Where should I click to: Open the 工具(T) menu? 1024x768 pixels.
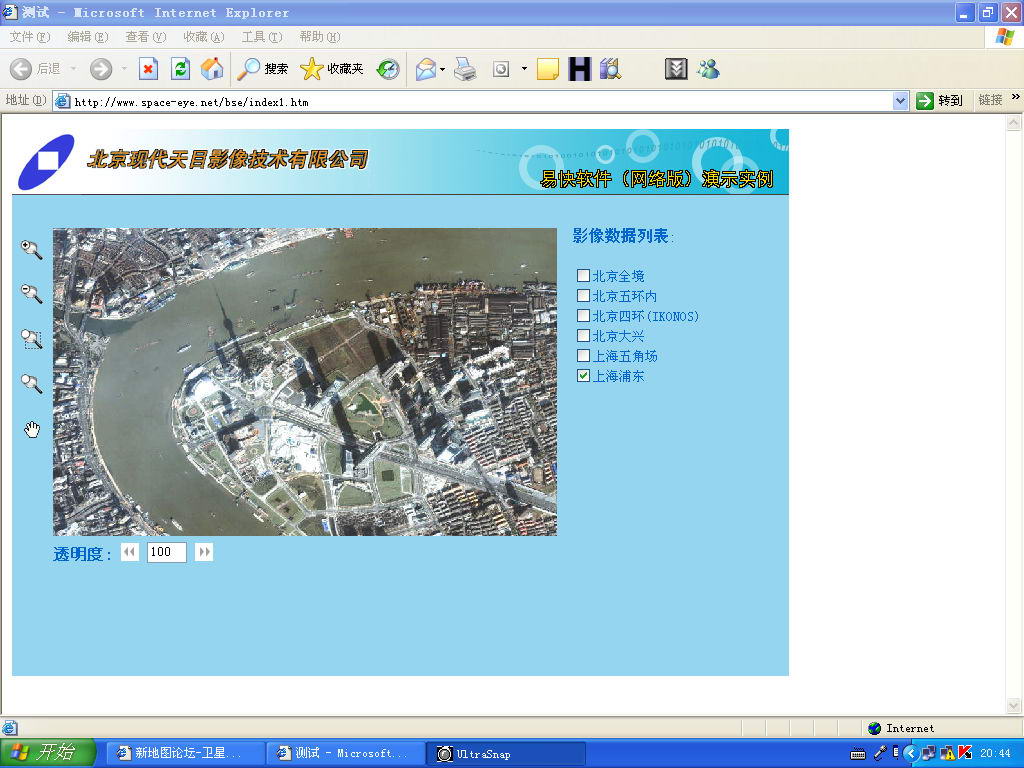[261, 37]
